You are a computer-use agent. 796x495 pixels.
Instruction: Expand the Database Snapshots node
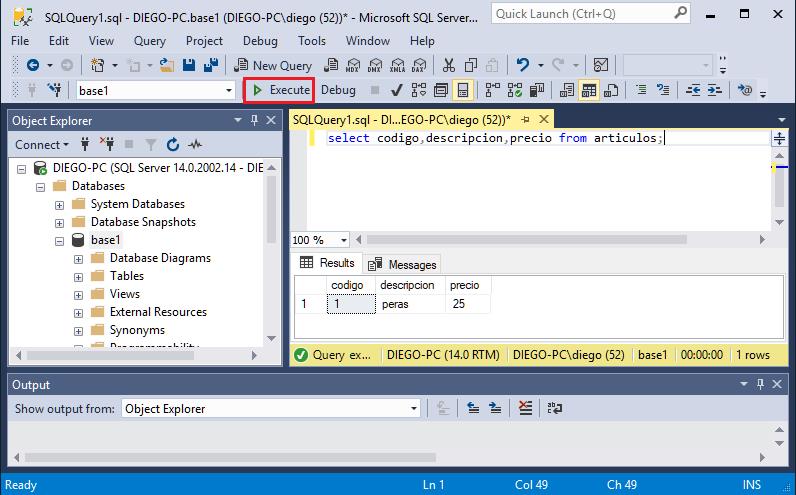pyautogui.click(x=59, y=223)
